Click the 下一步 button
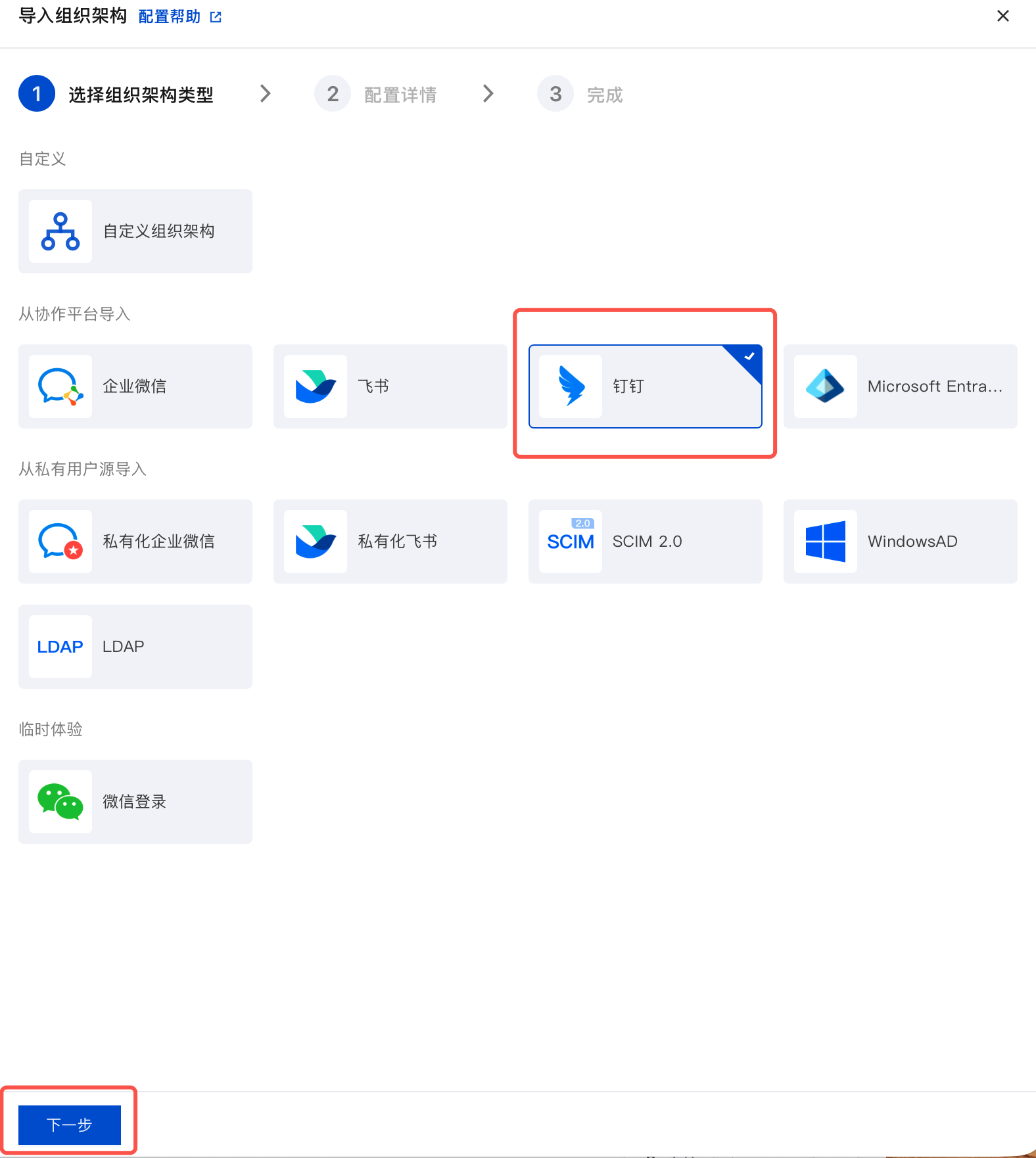 pos(70,1124)
